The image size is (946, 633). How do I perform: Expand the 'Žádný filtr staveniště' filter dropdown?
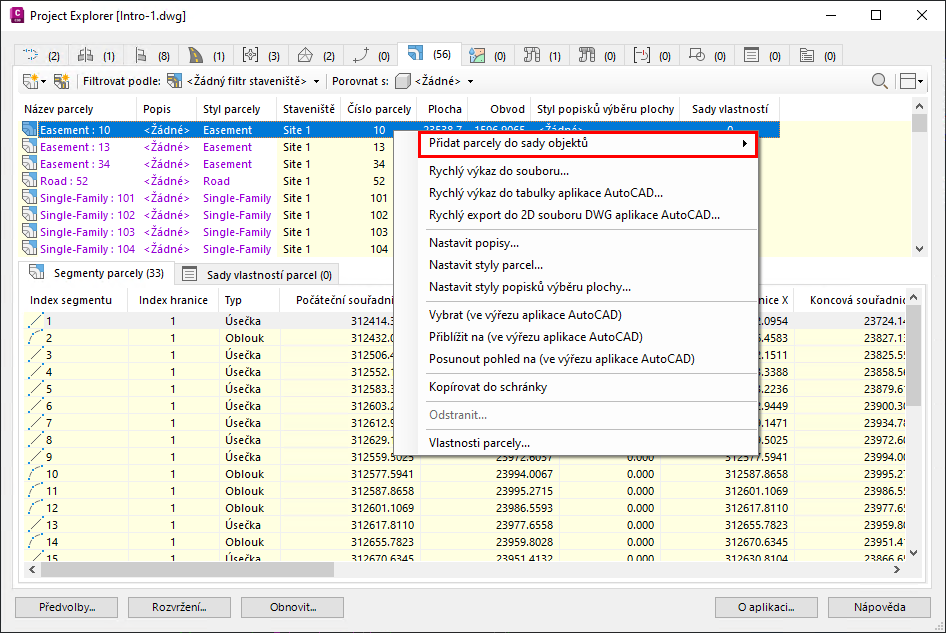click(x=317, y=81)
